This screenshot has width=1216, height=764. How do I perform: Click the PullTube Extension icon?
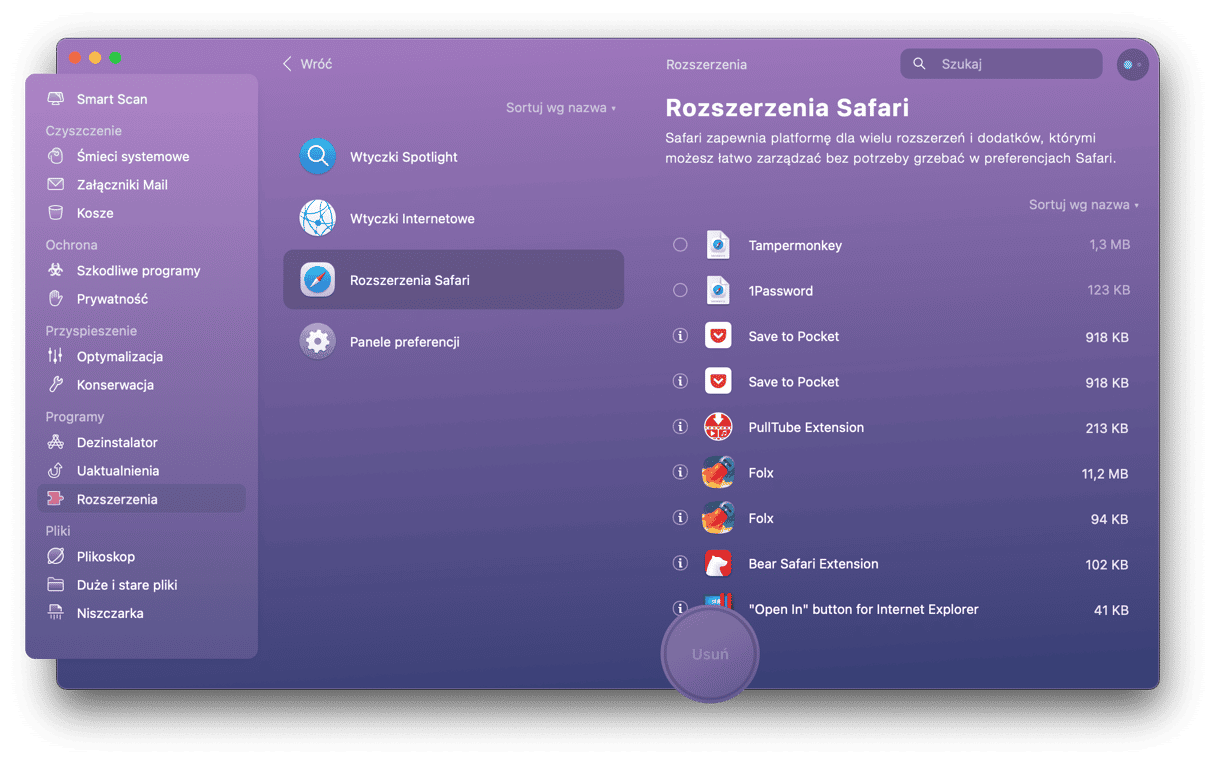coord(718,428)
